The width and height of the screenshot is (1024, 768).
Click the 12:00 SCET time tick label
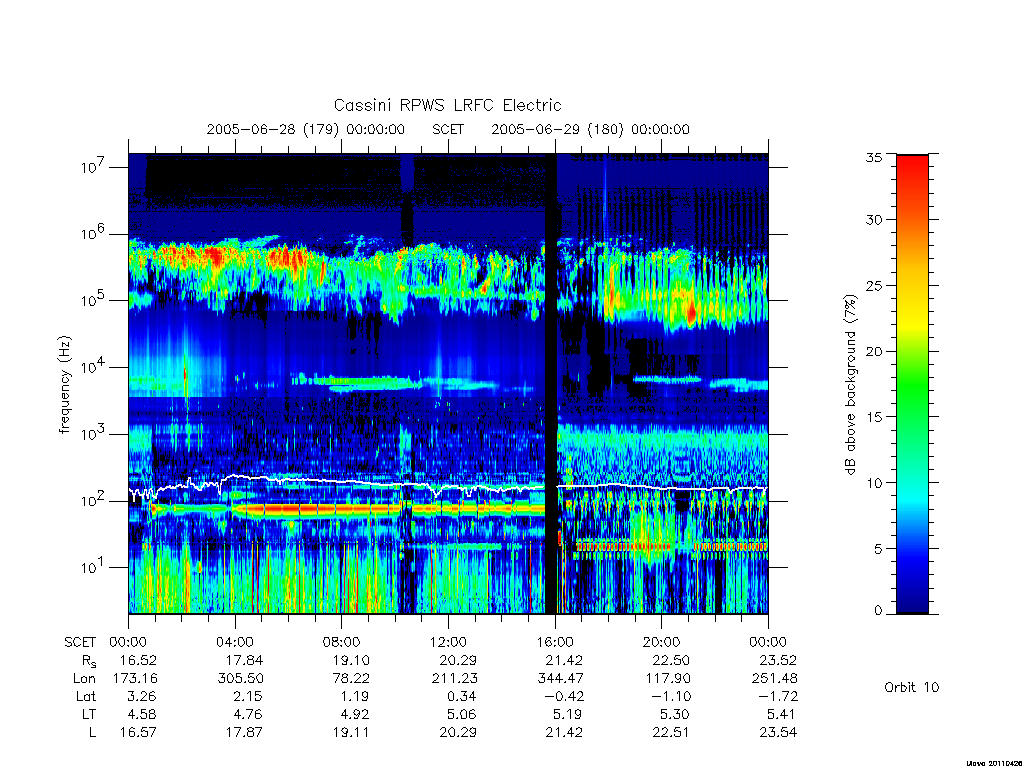pos(449,642)
